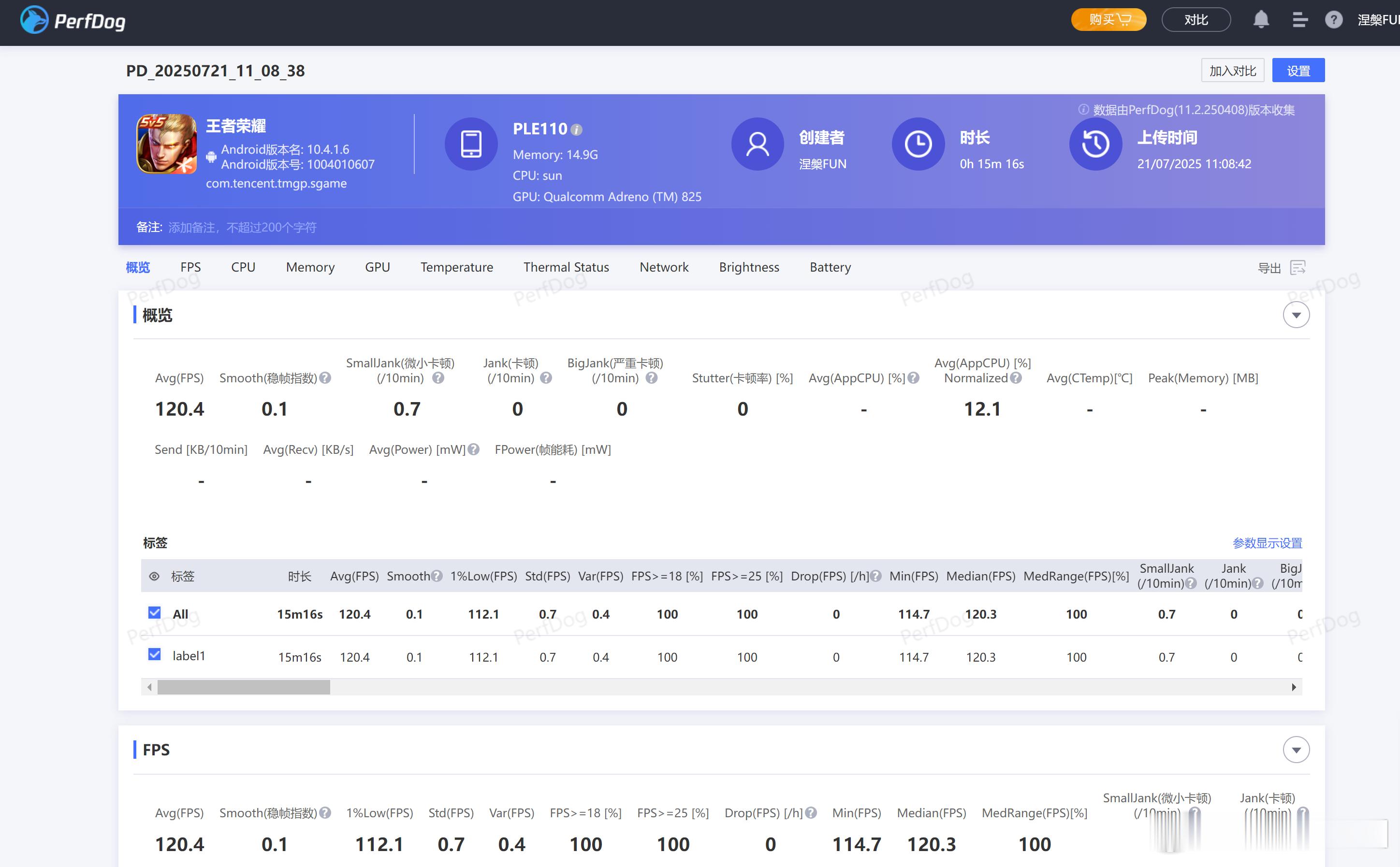Click help icon in Smooth table column

pos(437,576)
